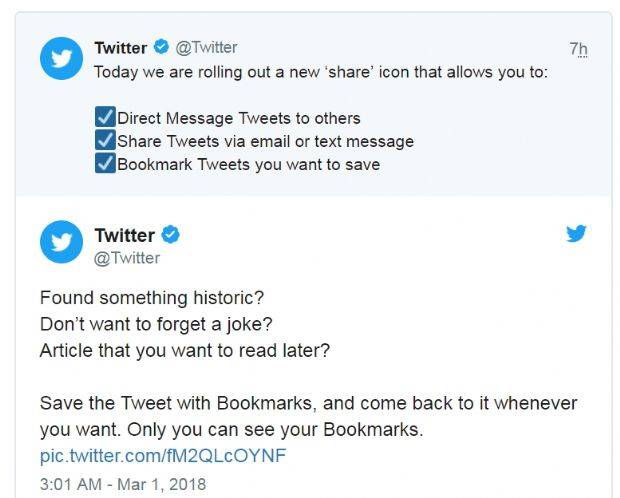Viewport: 620px width, 498px height.
Task: Click the Twitter display name in quoted tweet
Action: point(120,47)
